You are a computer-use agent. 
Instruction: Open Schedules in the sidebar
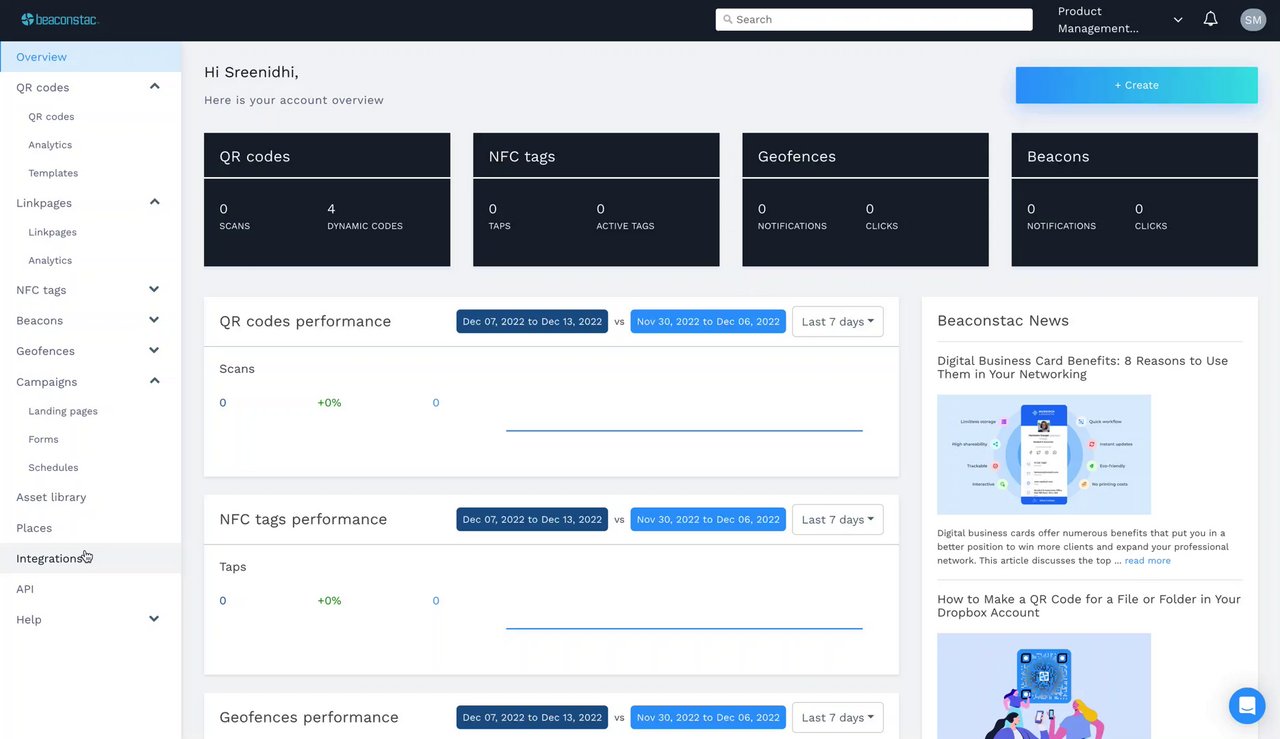(53, 467)
